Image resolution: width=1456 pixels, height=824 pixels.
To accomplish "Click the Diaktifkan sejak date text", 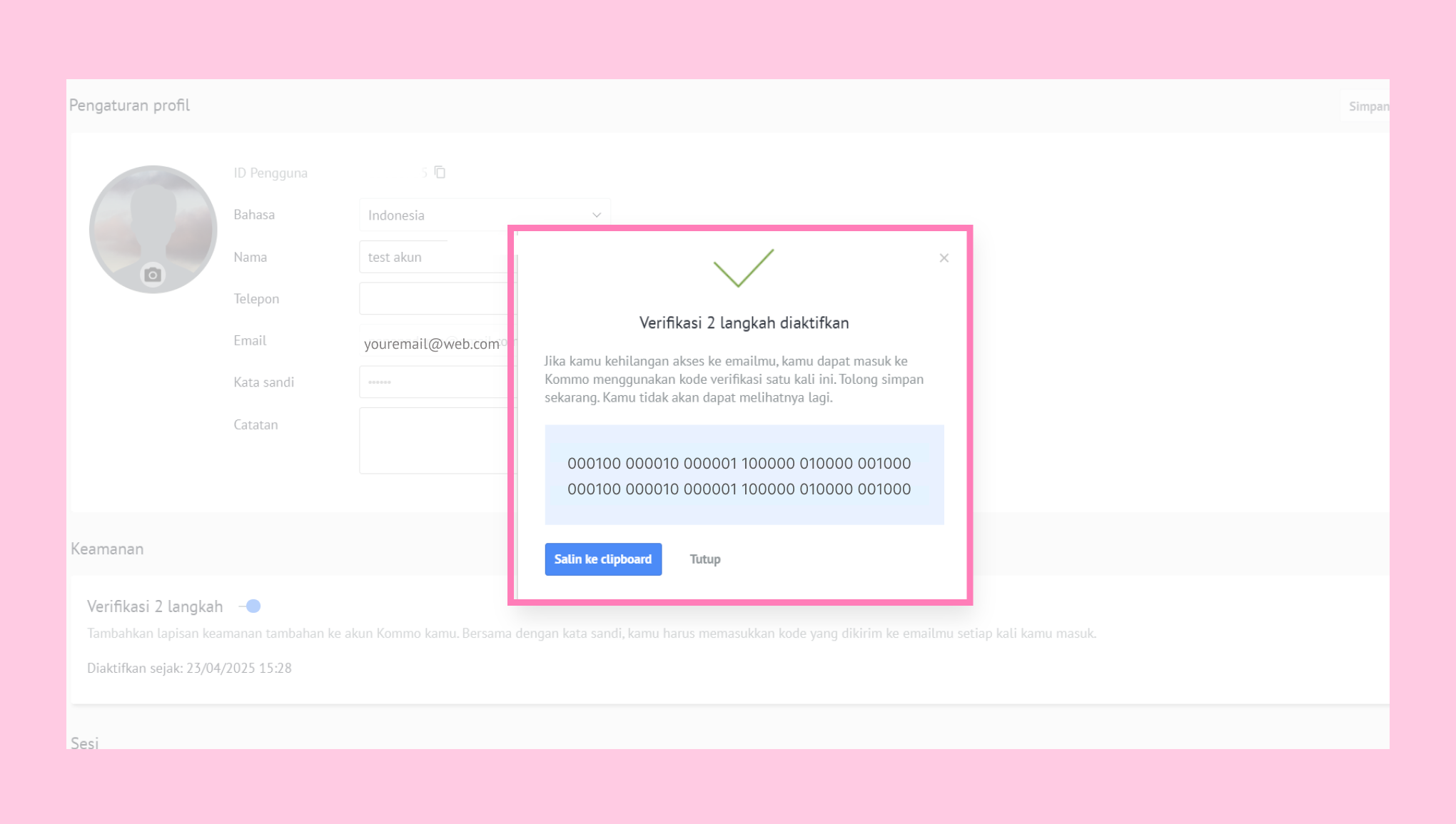I will point(189,668).
